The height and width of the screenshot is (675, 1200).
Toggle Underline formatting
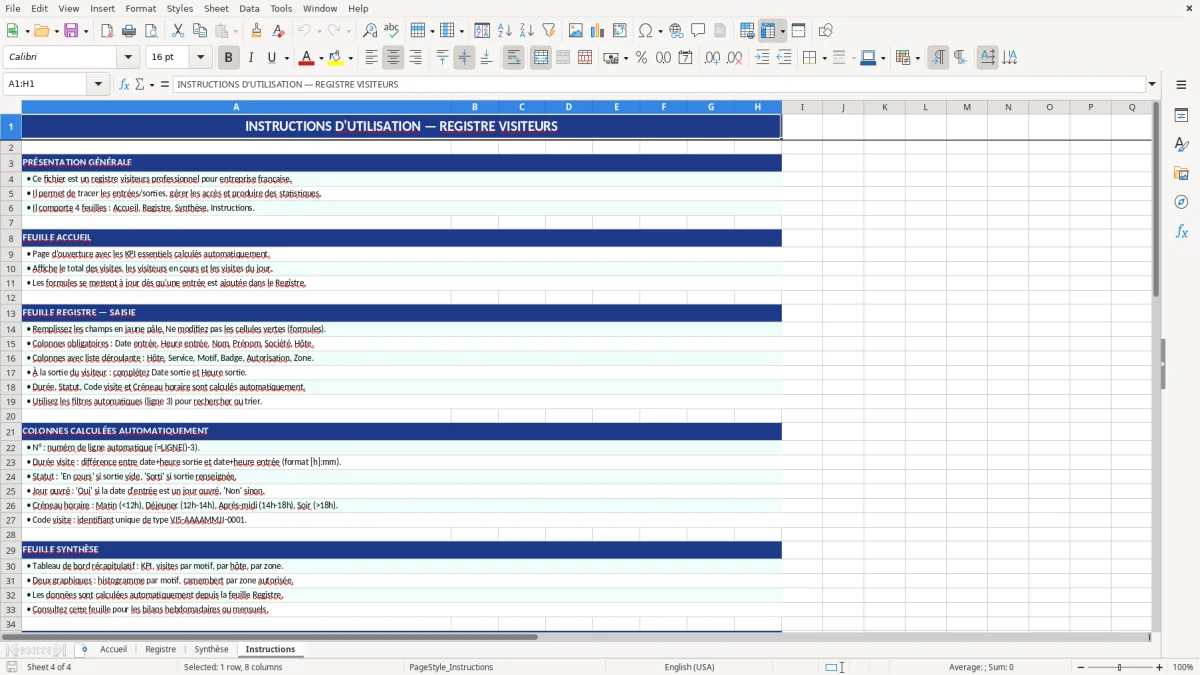[272, 58]
